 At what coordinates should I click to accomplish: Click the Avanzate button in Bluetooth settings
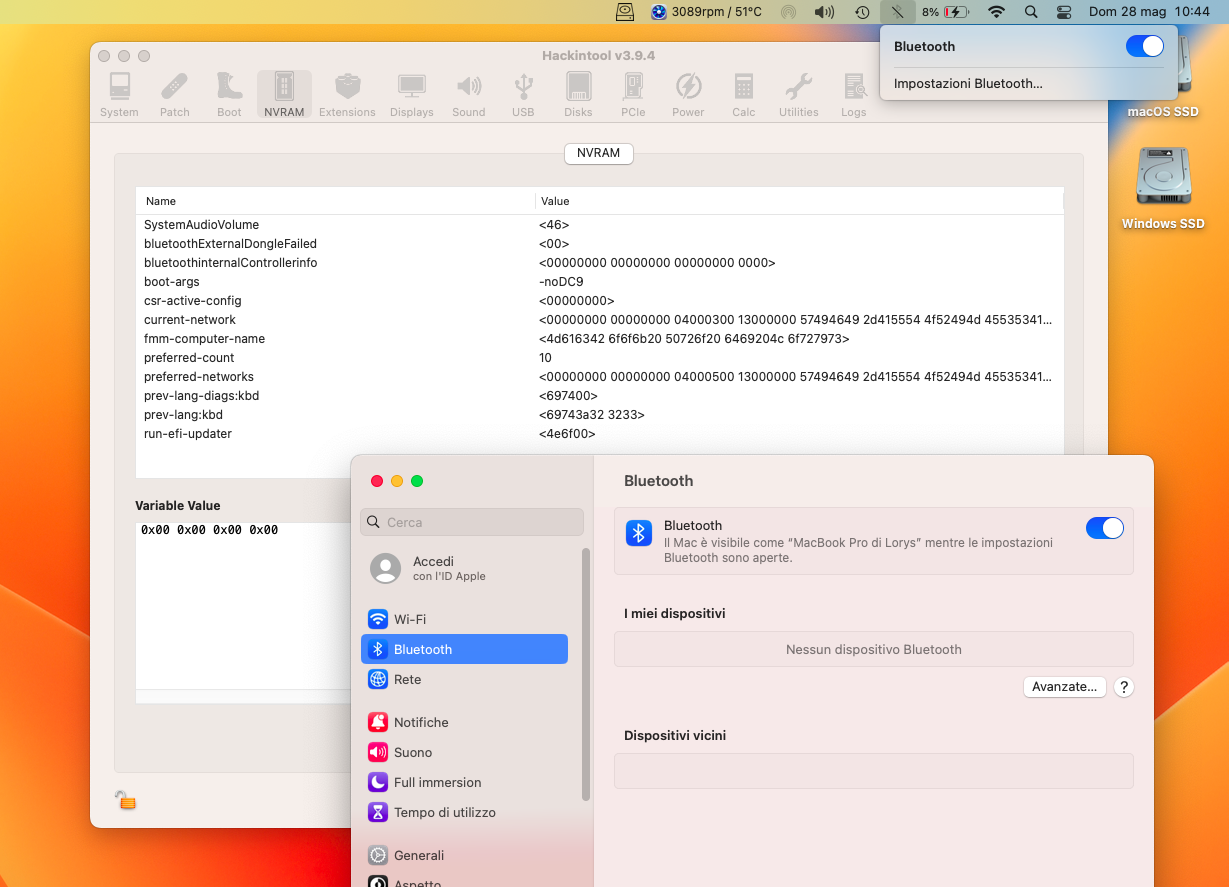click(1064, 686)
